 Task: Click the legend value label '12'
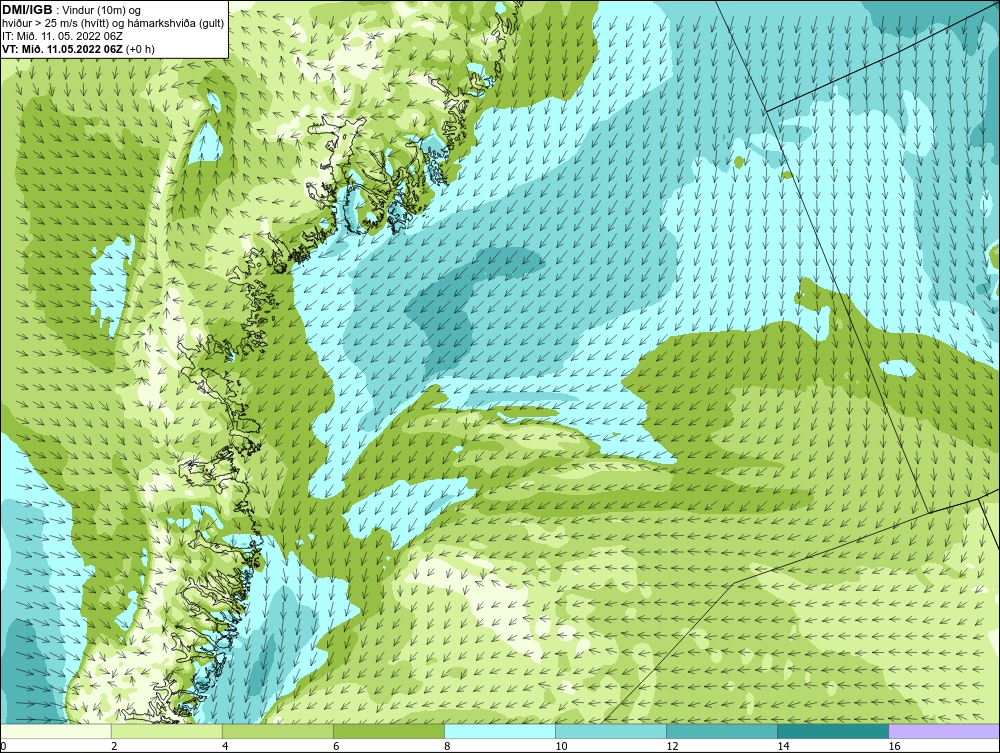pyautogui.click(x=672, y=746)
